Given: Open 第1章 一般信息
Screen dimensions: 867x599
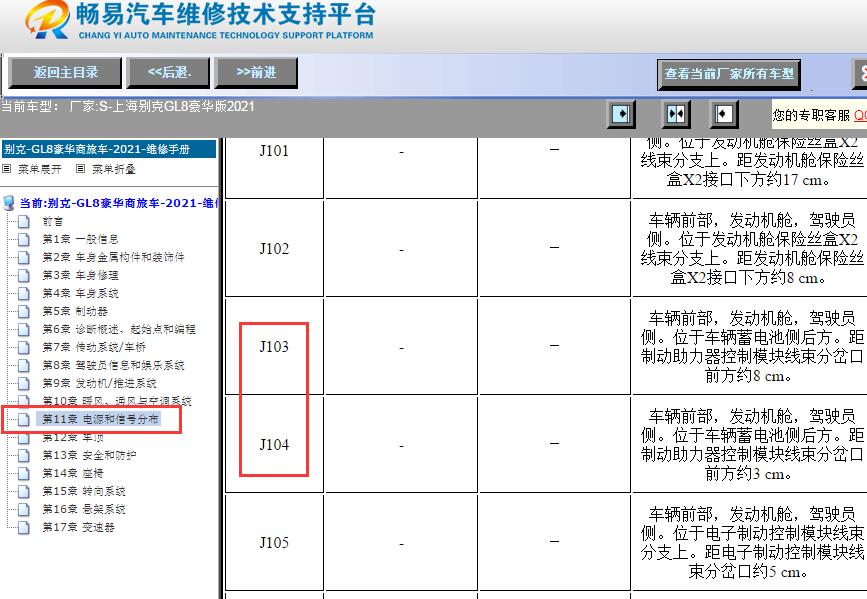Looking at the screenshot, I should coord(81,239).
